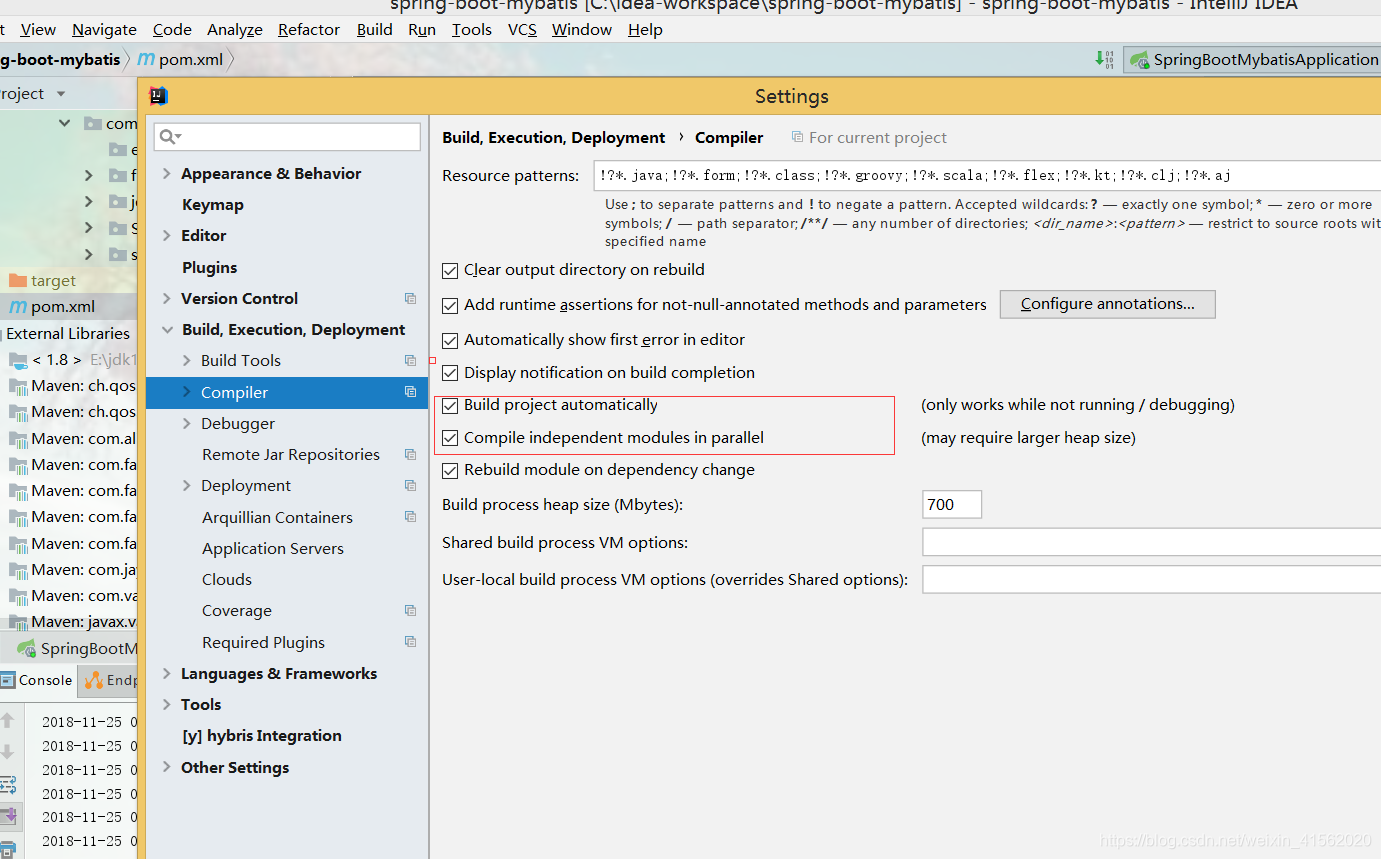This screenshot has height=859, width=1381.
Task: Click the 'For current project' icon in breadcrumb
Action: coord(797,137)
